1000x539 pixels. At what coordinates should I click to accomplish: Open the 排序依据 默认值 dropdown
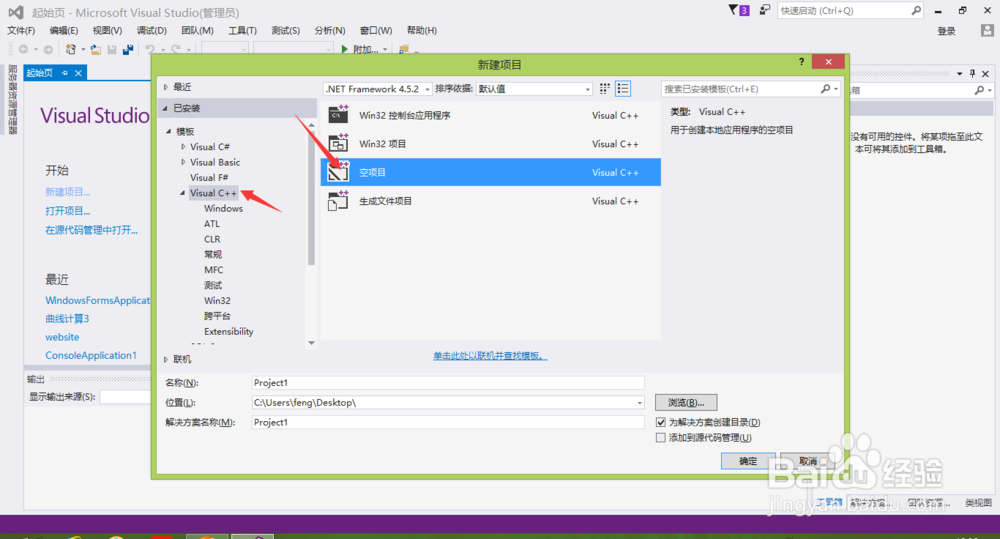[x=587, y=89]
